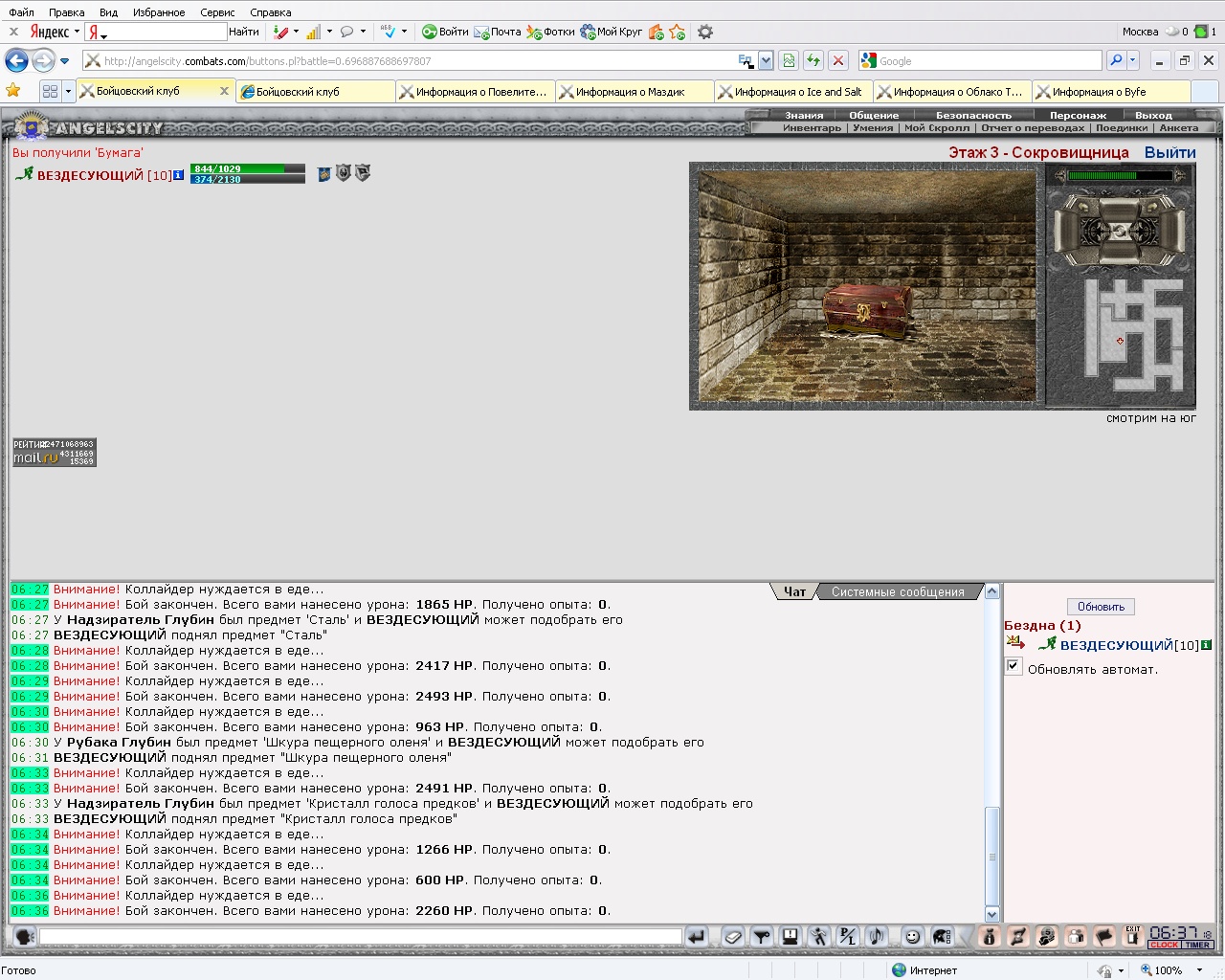Open the Yandex speech bubble dropdown
This screenshot has height=980, width=1225.
(363, 32)
